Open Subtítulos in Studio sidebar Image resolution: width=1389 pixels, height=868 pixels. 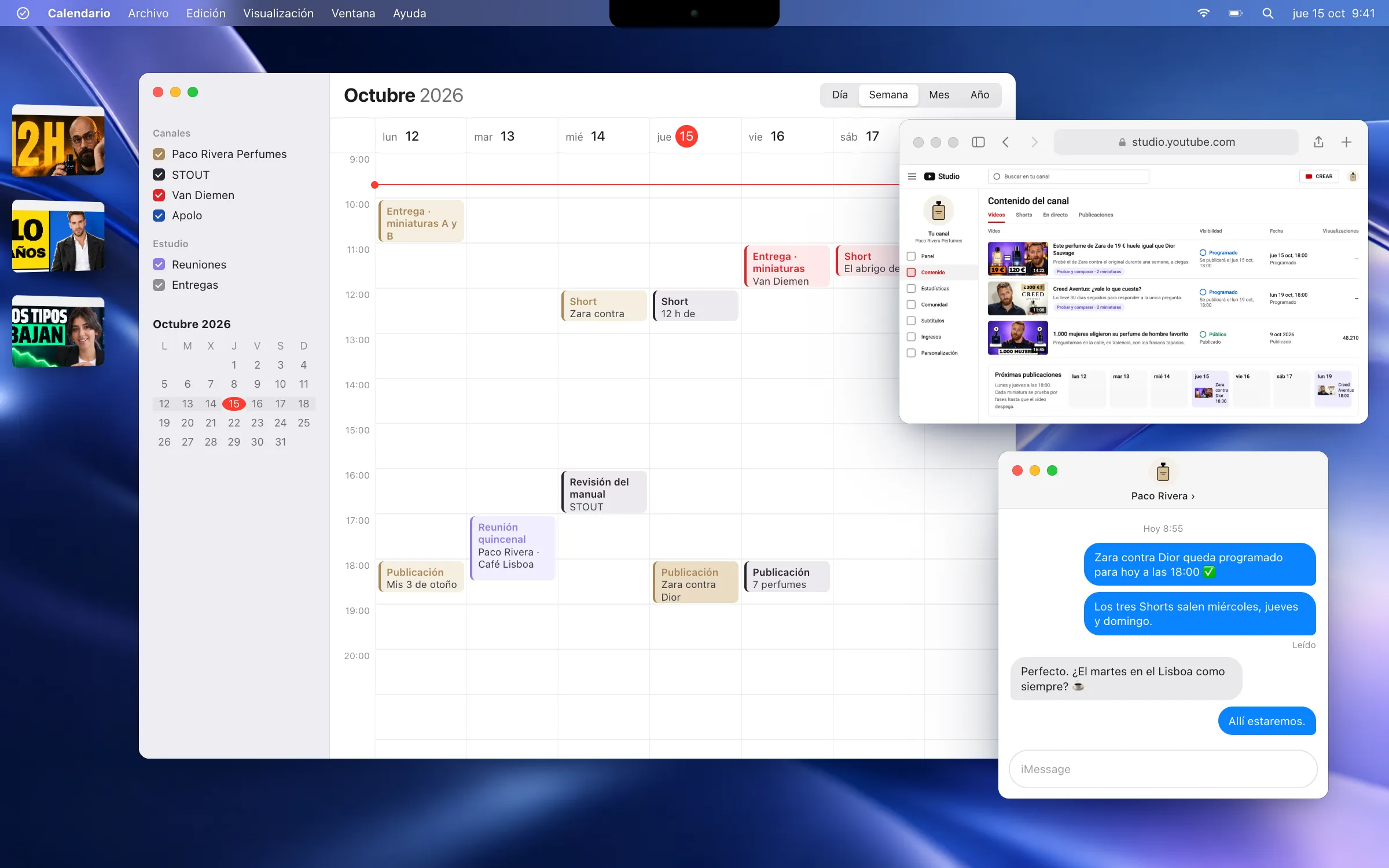coord(939,321)
